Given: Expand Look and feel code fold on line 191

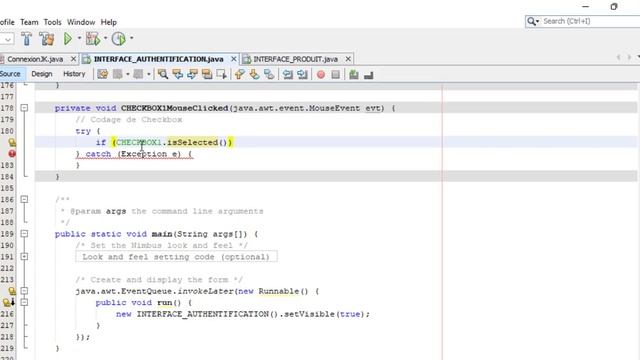Looking at the screenshot, I should pos(24,257).
